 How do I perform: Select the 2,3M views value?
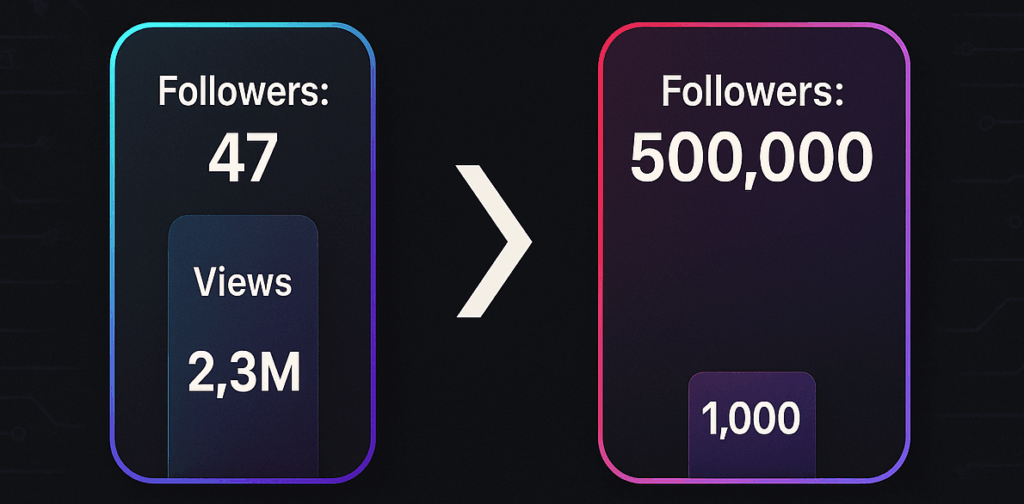point(244,372)
